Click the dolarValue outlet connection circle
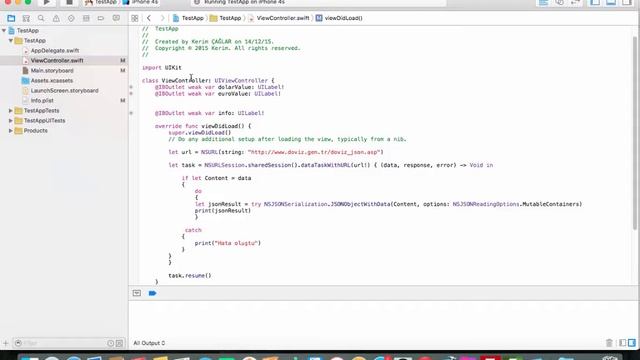The width and height of the screenshot is (640, 360). click(x=131, y=87)
